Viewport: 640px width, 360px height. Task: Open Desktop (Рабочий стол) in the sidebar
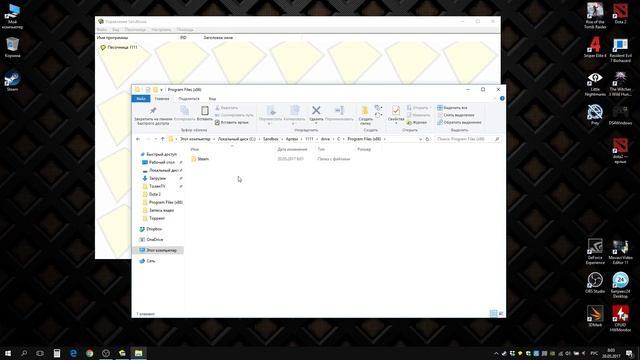click(x=162, y=162)
